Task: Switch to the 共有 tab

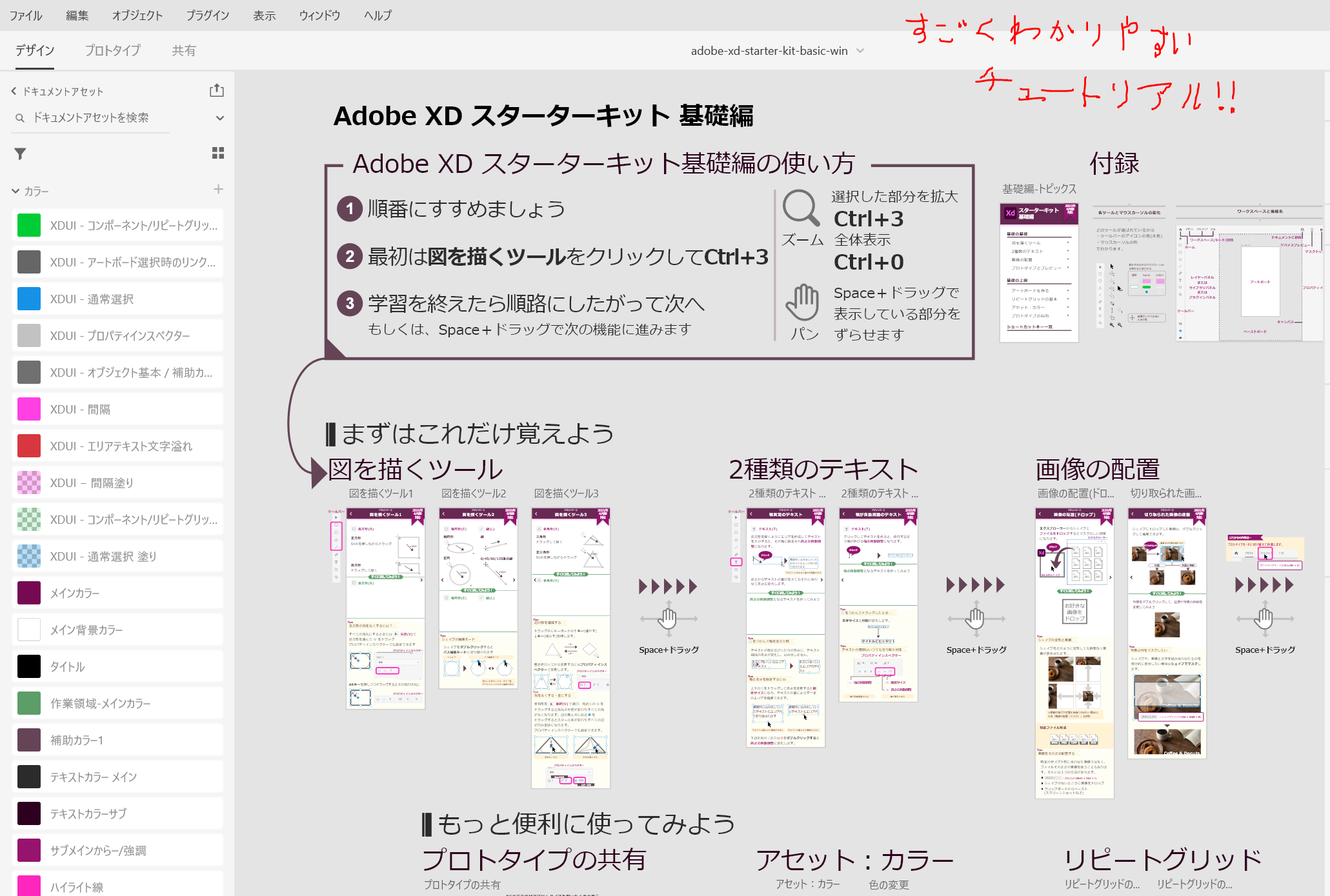Action: (183, 50)
